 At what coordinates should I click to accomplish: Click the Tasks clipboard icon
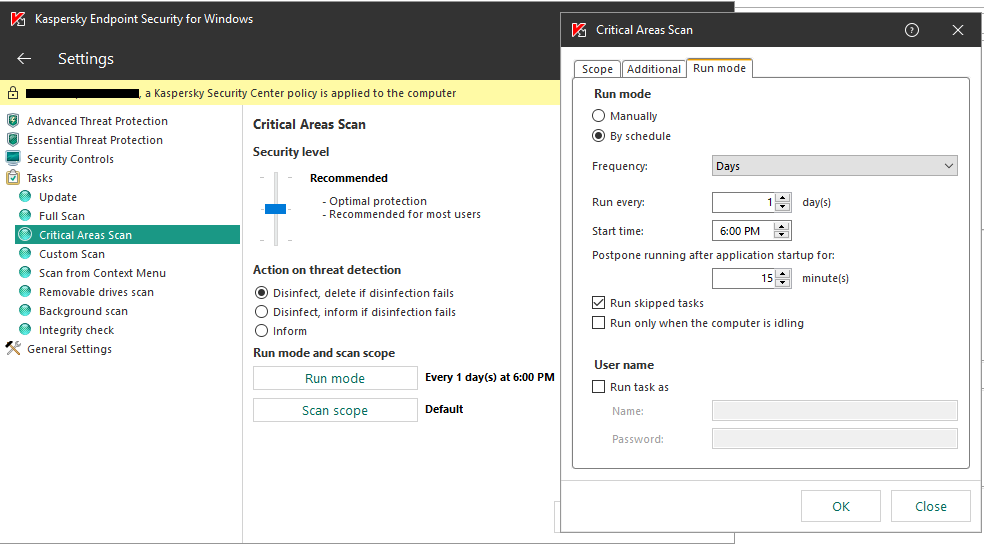point(13,178)
